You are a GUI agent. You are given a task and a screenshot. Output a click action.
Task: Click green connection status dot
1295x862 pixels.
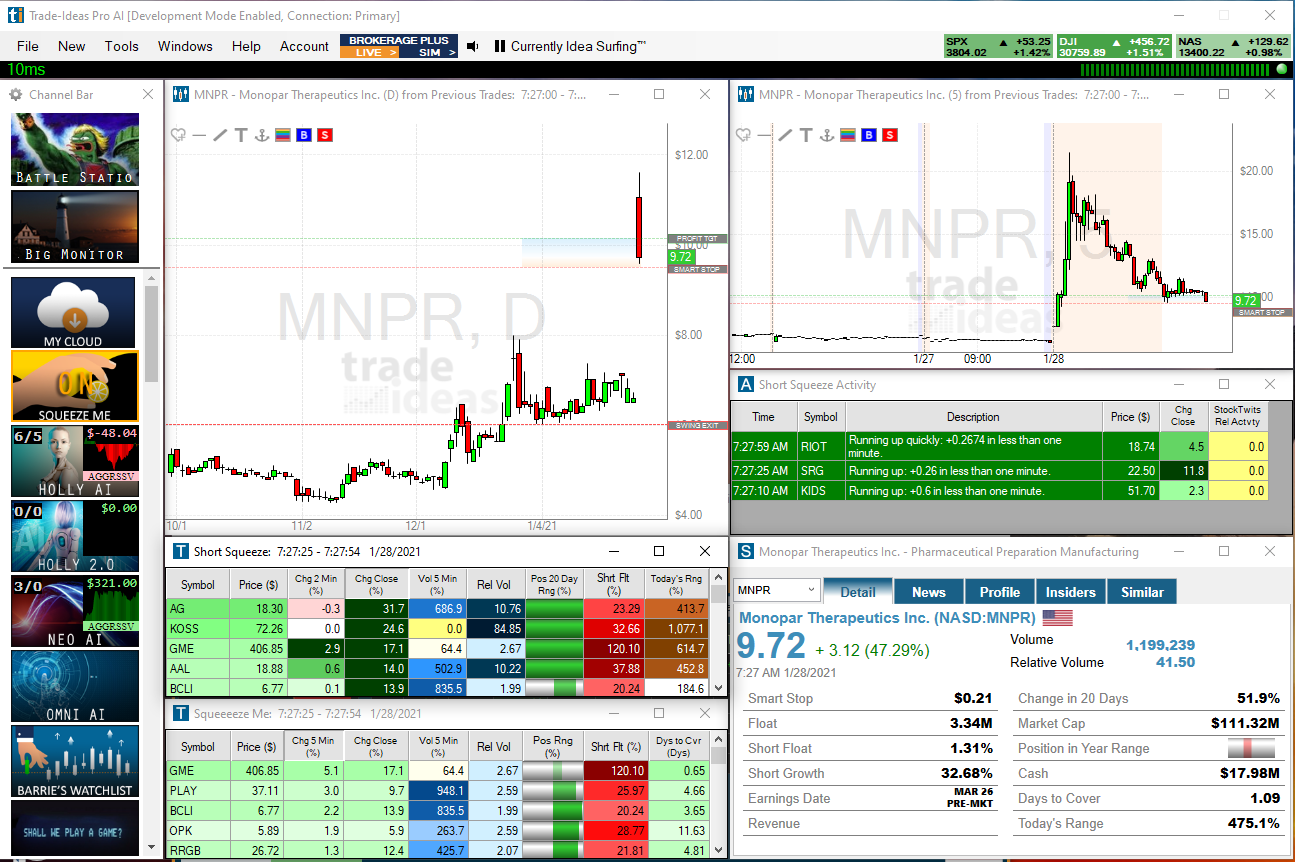pyautogui.click(x=1282, y=69)
